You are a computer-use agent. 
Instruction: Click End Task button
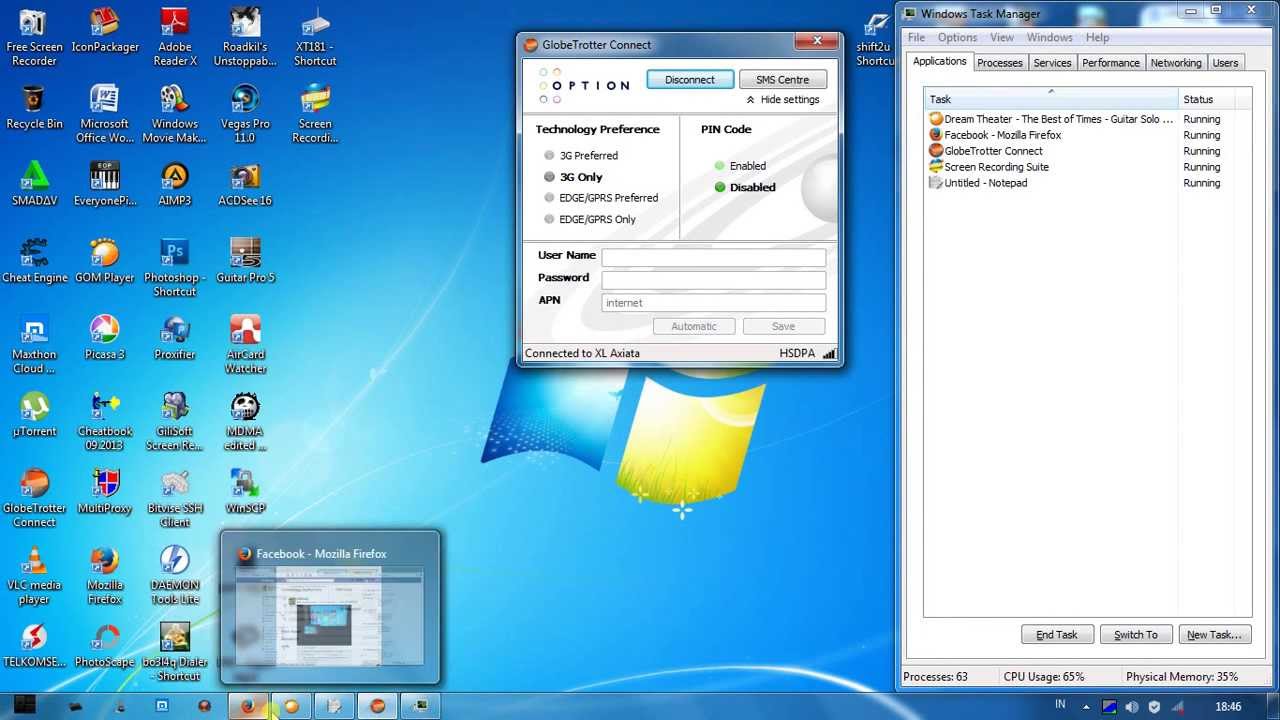pos(1057,635)
